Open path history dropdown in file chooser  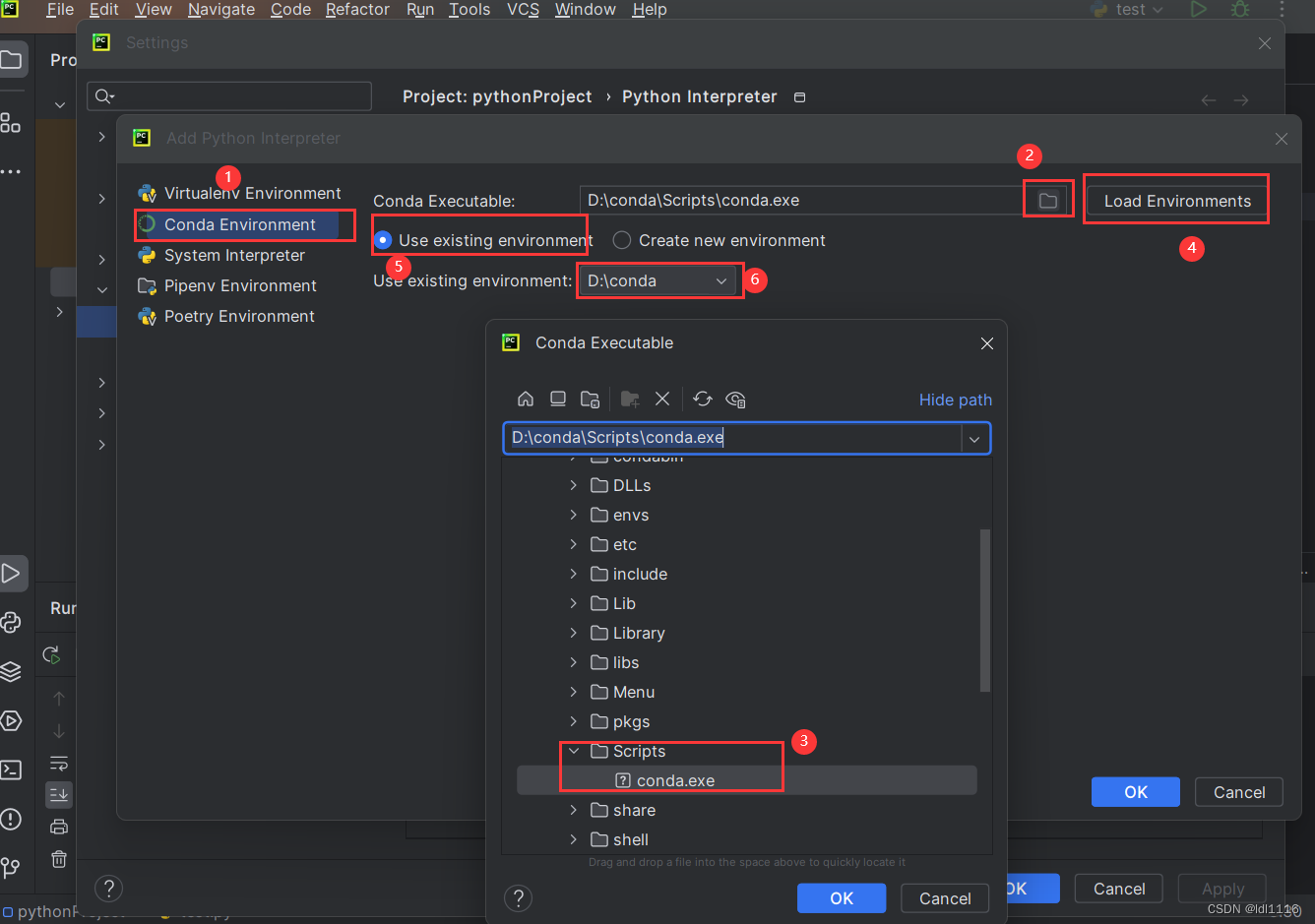pyautogui.click(x=974, y=439)
